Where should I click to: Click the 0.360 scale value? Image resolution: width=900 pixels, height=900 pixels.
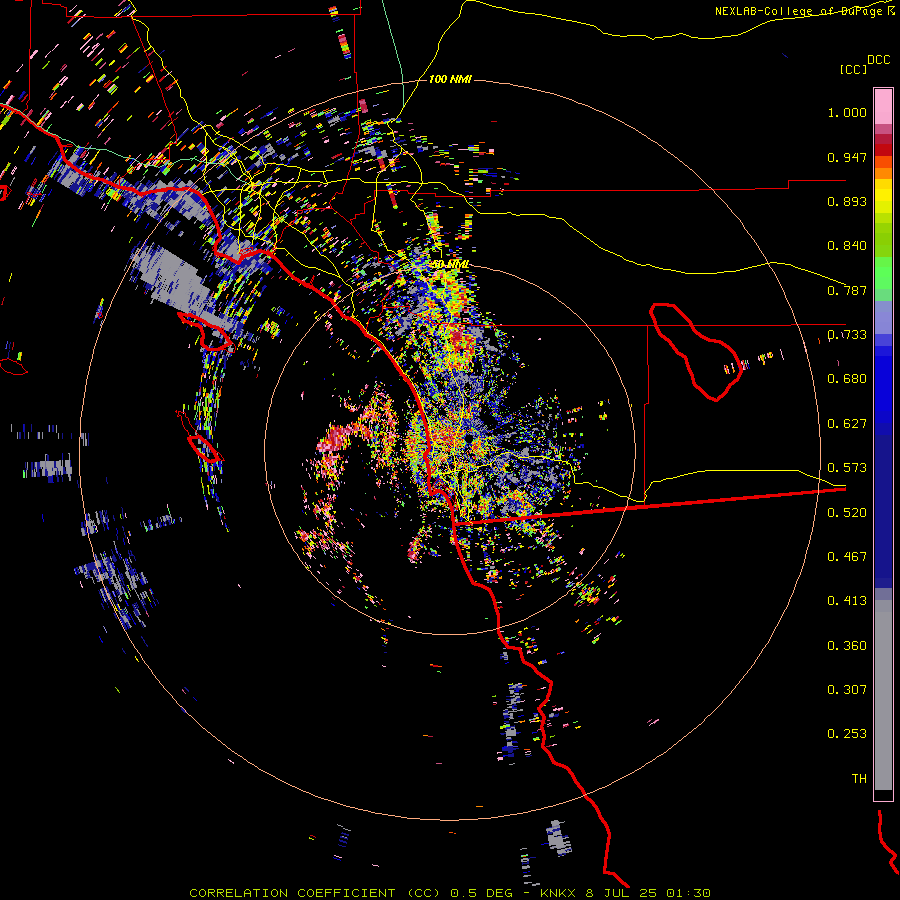847,646
